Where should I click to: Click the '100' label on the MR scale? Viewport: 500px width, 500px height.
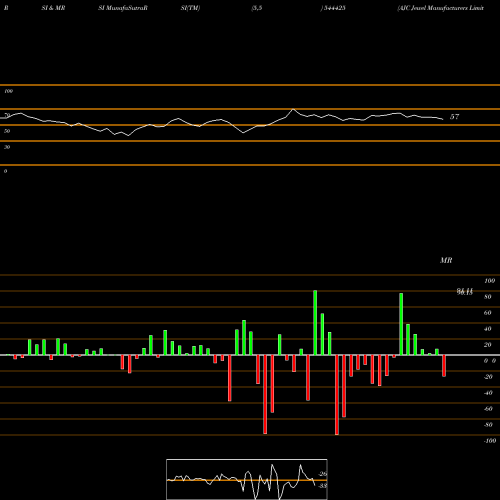[x=489, y=281]
